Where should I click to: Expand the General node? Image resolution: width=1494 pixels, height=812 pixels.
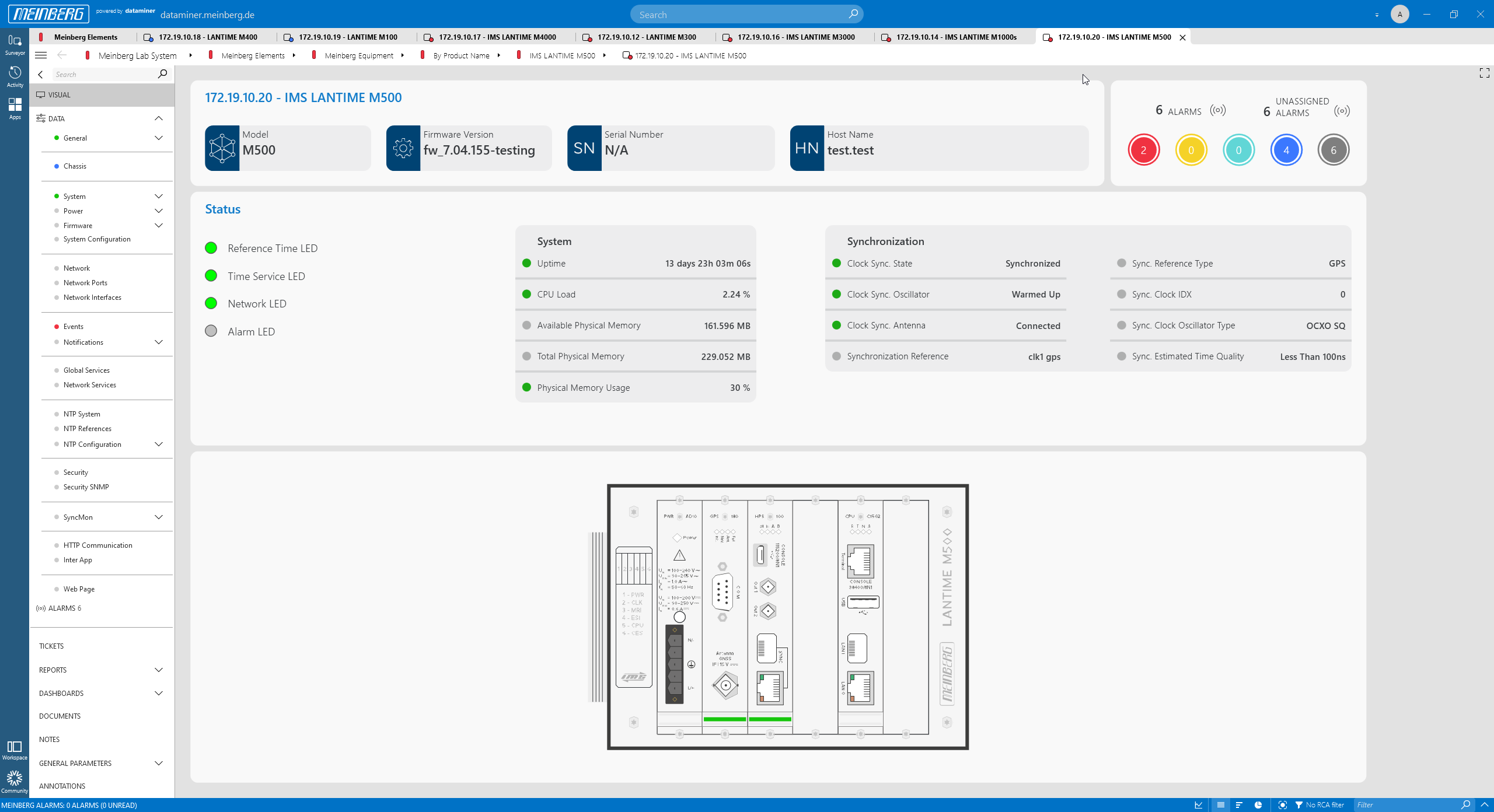point(159,138)
